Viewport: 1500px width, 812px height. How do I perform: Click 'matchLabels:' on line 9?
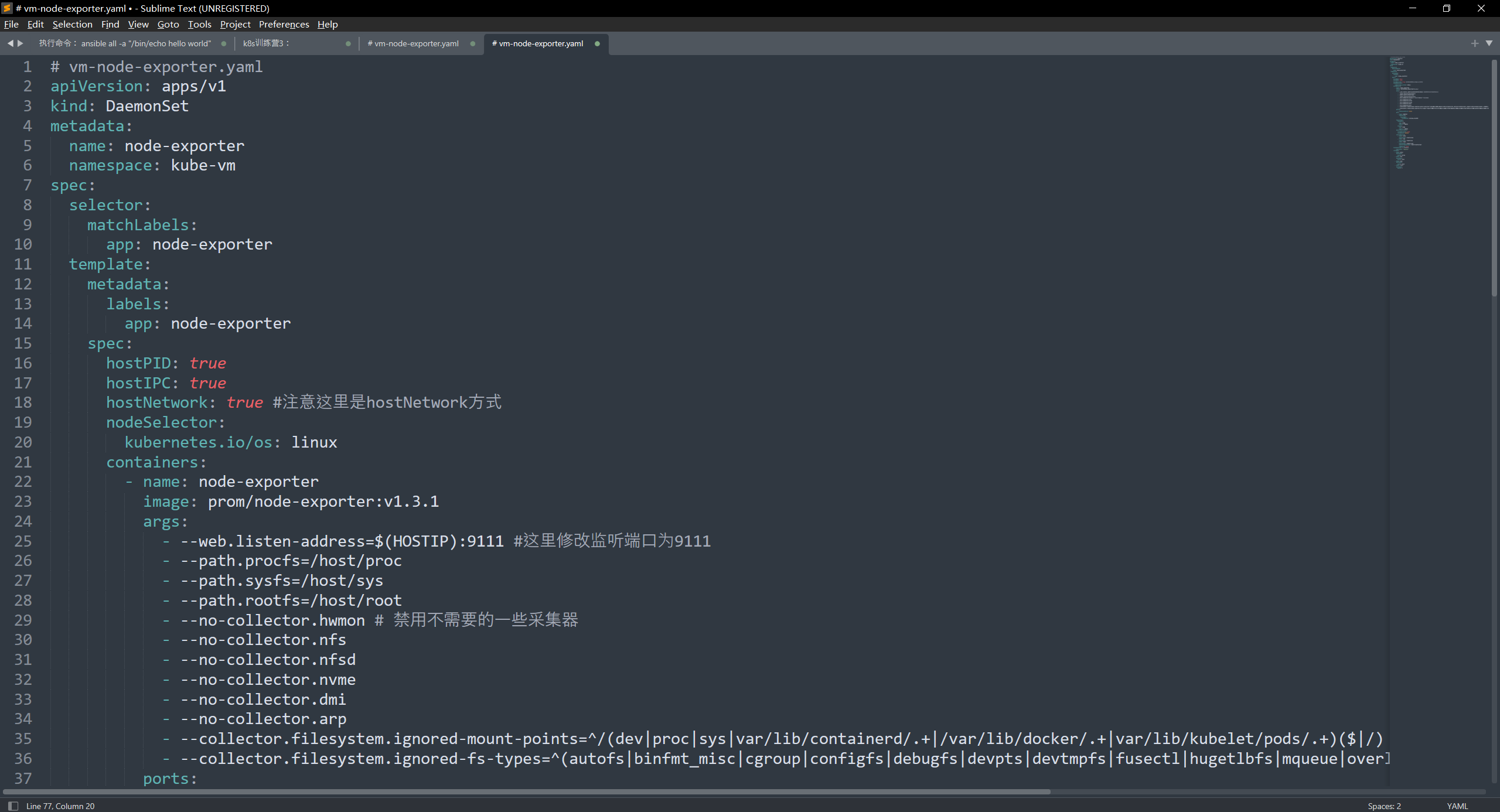click(142, 225)
